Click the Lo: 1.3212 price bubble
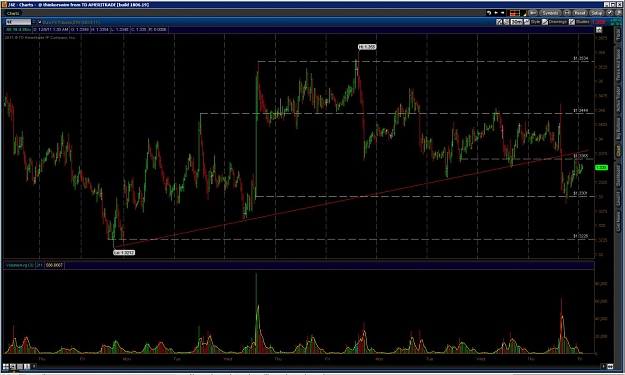This screenshot has height=375, width=625. pos(124,252)
